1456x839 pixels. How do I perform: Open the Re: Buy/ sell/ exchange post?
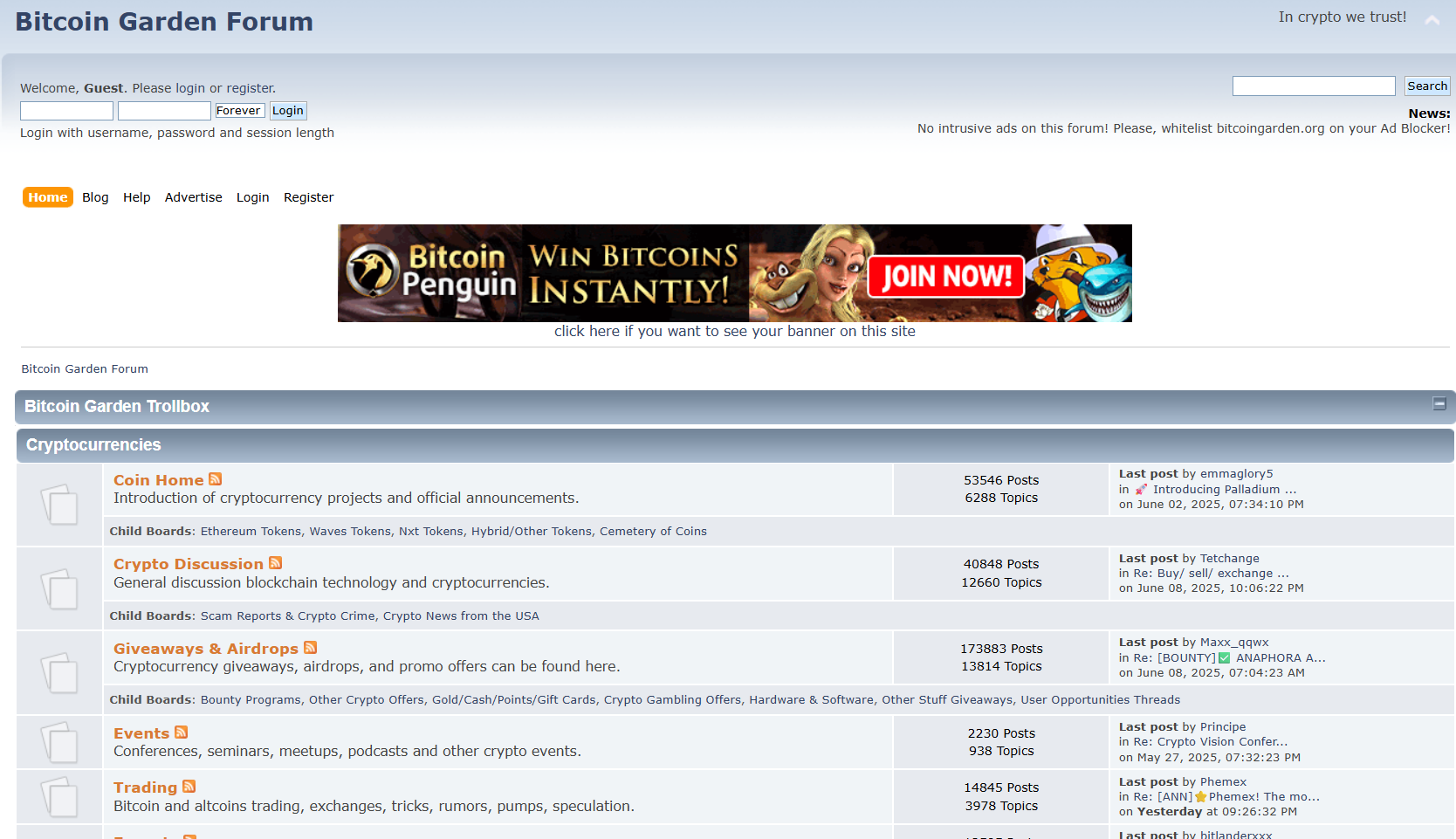pyautogui.click(x=1212, y=574)
